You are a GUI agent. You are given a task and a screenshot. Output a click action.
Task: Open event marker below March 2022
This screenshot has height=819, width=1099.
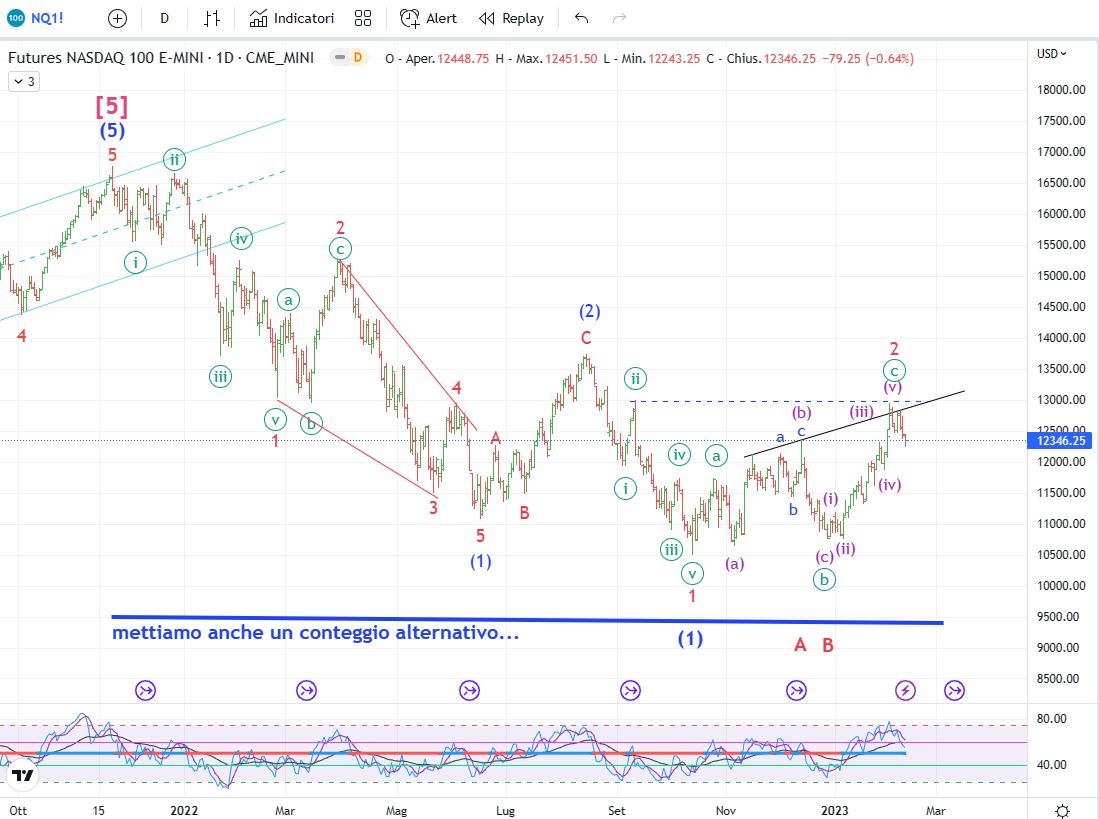click(x=306, y=691)
